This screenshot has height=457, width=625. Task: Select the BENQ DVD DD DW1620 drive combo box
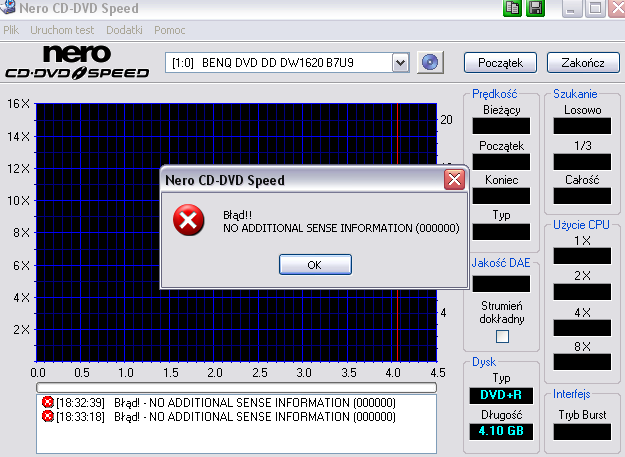point(287,63)
